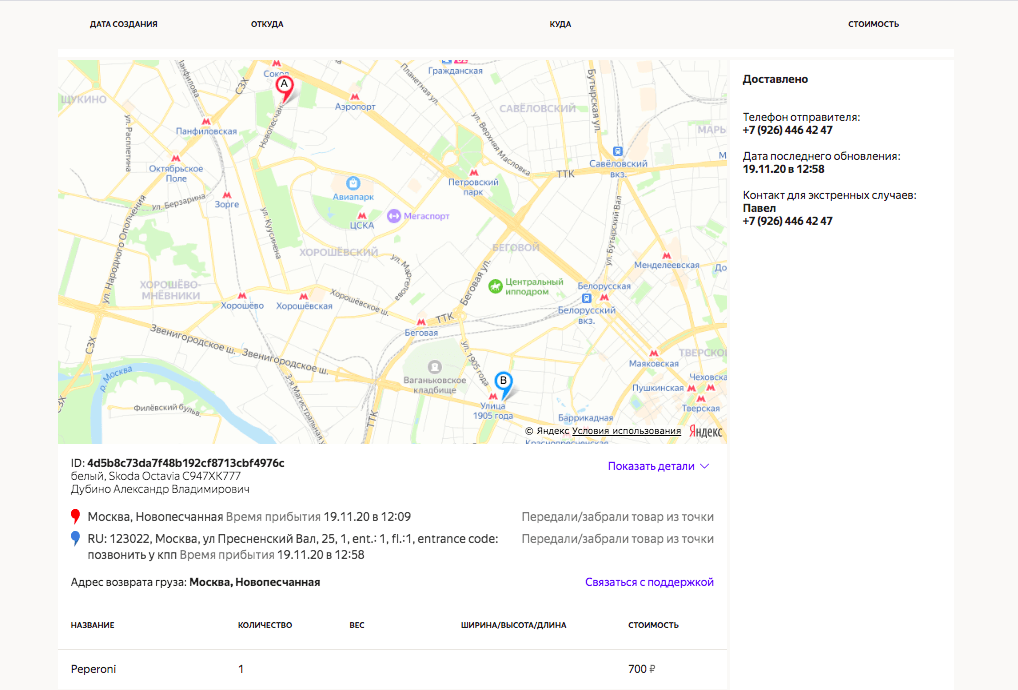Click the Белорусский вокзал railway icon
Screen dimensions: 1018x690
pyautogui.click(x=586, y=299)
